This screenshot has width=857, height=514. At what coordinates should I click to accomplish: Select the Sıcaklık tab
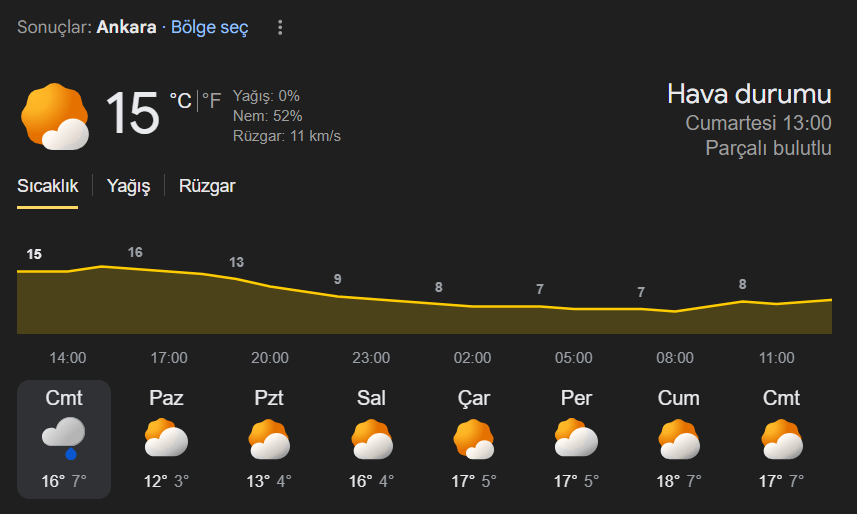(x=47, y=186)
